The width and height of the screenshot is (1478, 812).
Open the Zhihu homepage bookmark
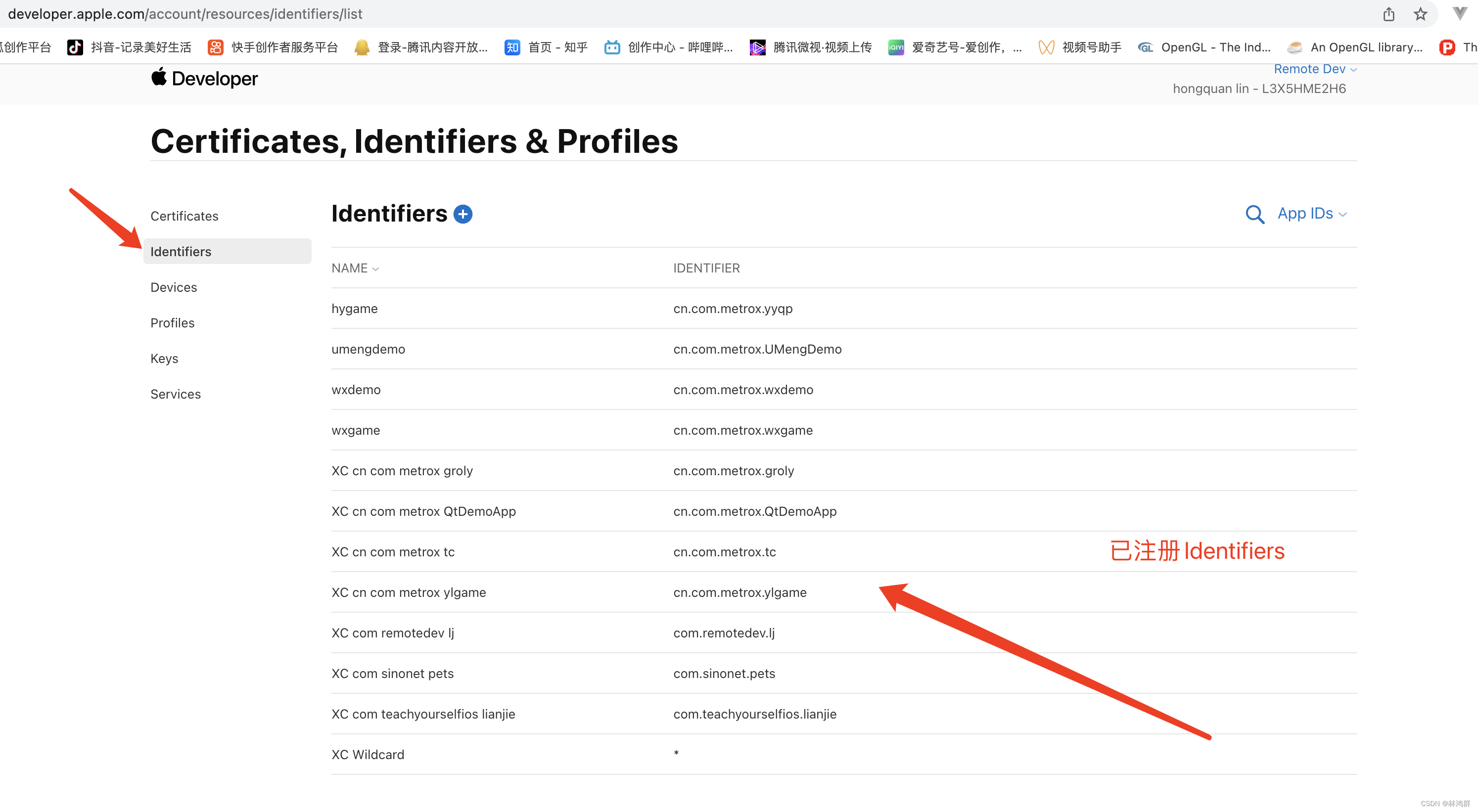click(x=546, y=47)
